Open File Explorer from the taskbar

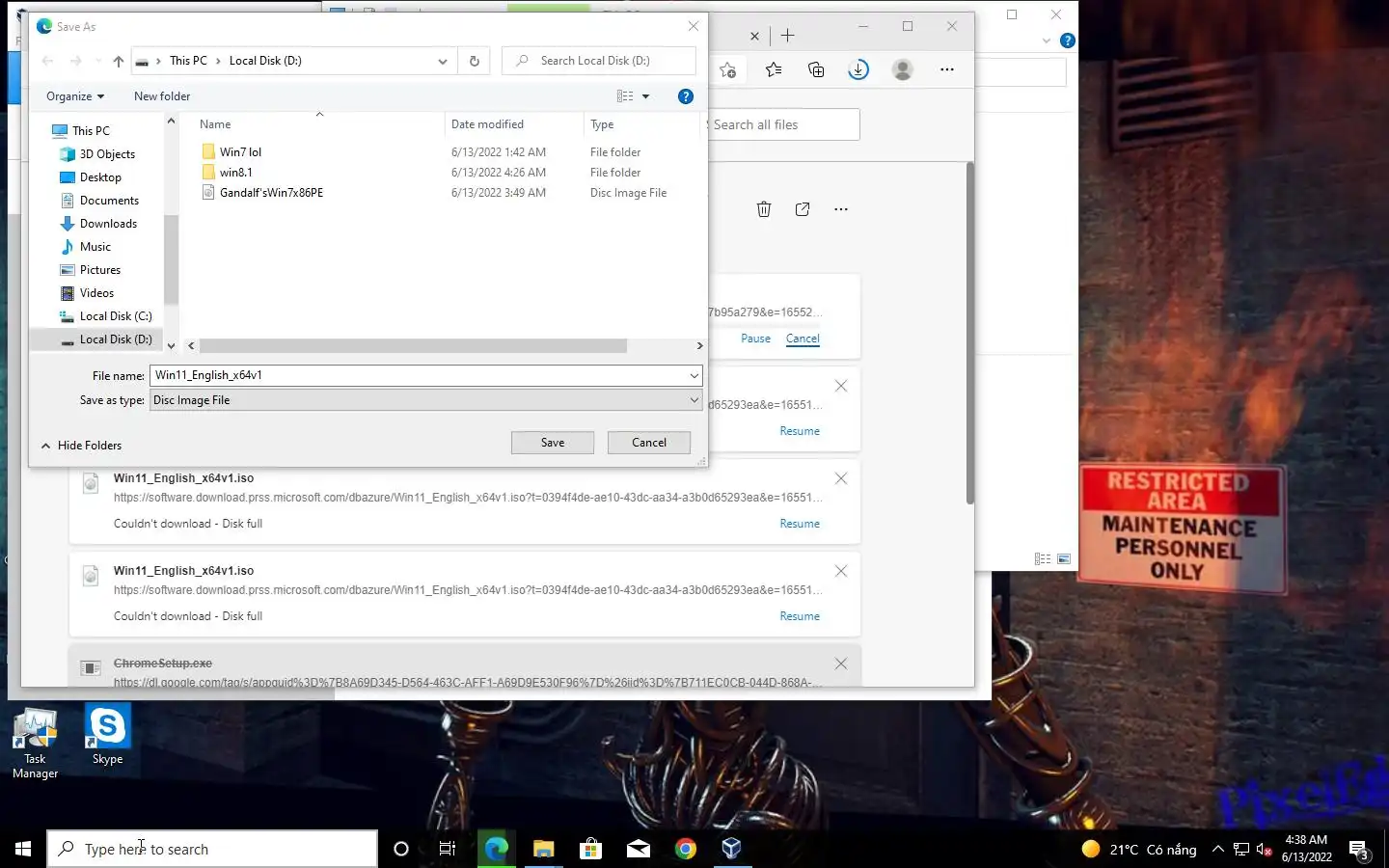pos(544,849)
